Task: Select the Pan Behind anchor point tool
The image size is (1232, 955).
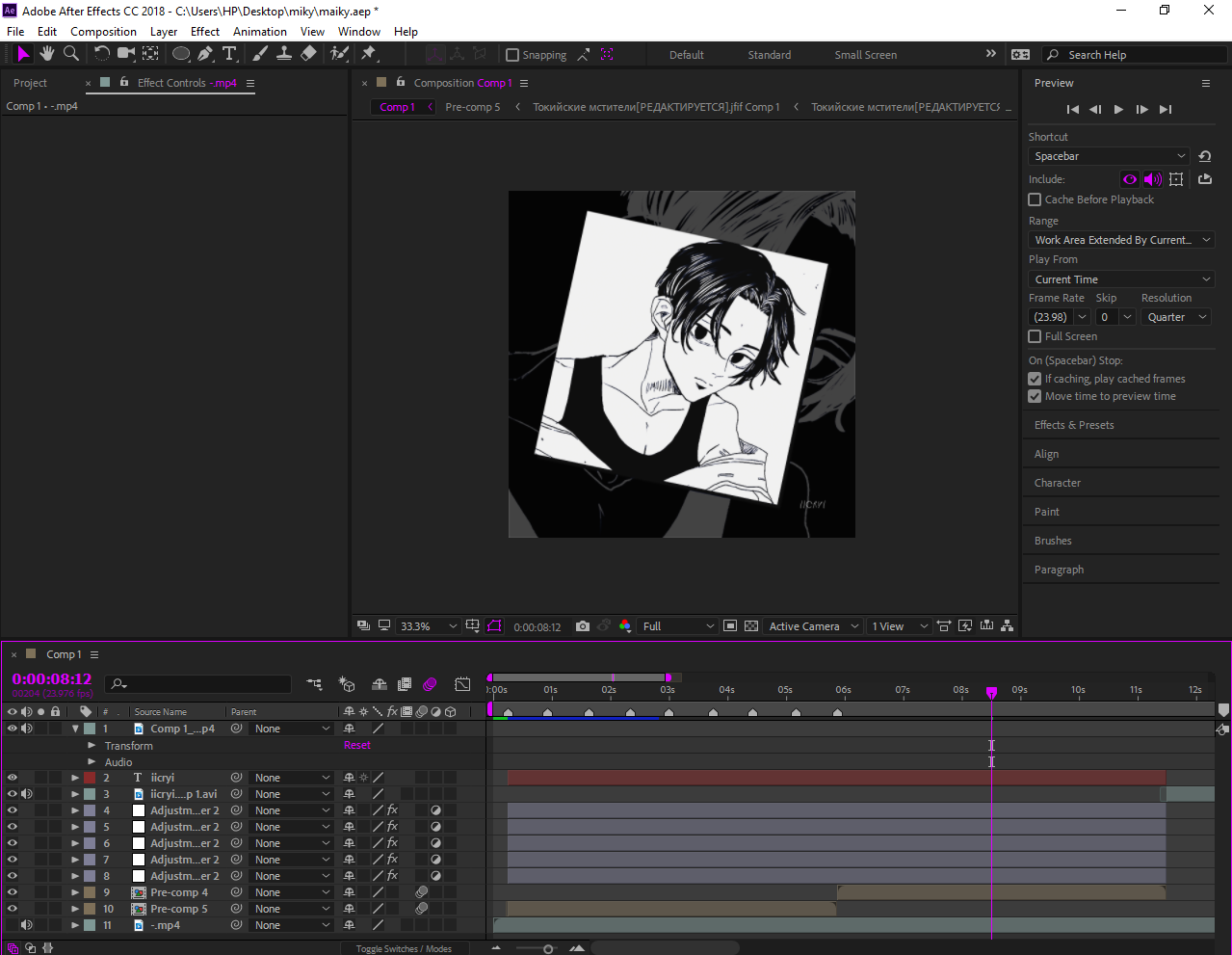Action: pyautogui.click(x=151, y=54)
